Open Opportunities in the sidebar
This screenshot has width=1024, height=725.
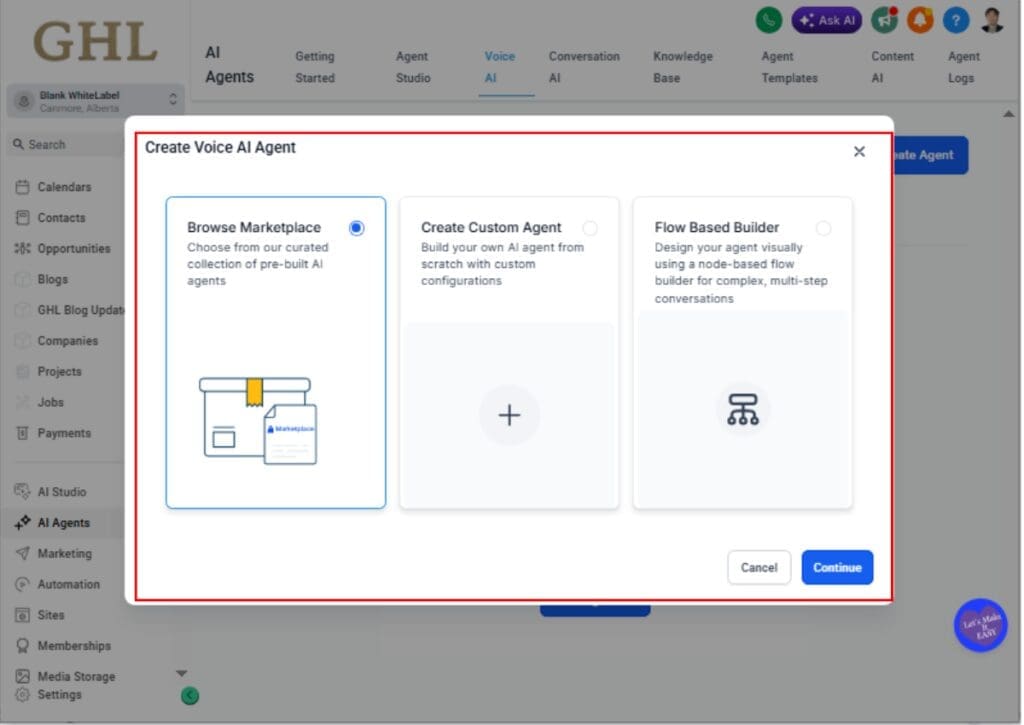pos(74,248)
